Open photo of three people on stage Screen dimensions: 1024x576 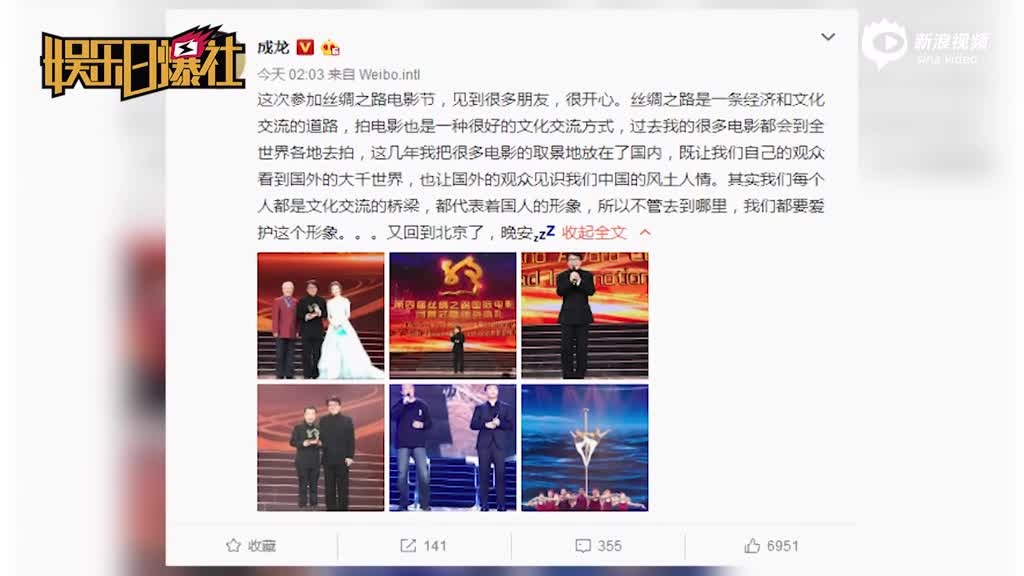click(321, 315)
